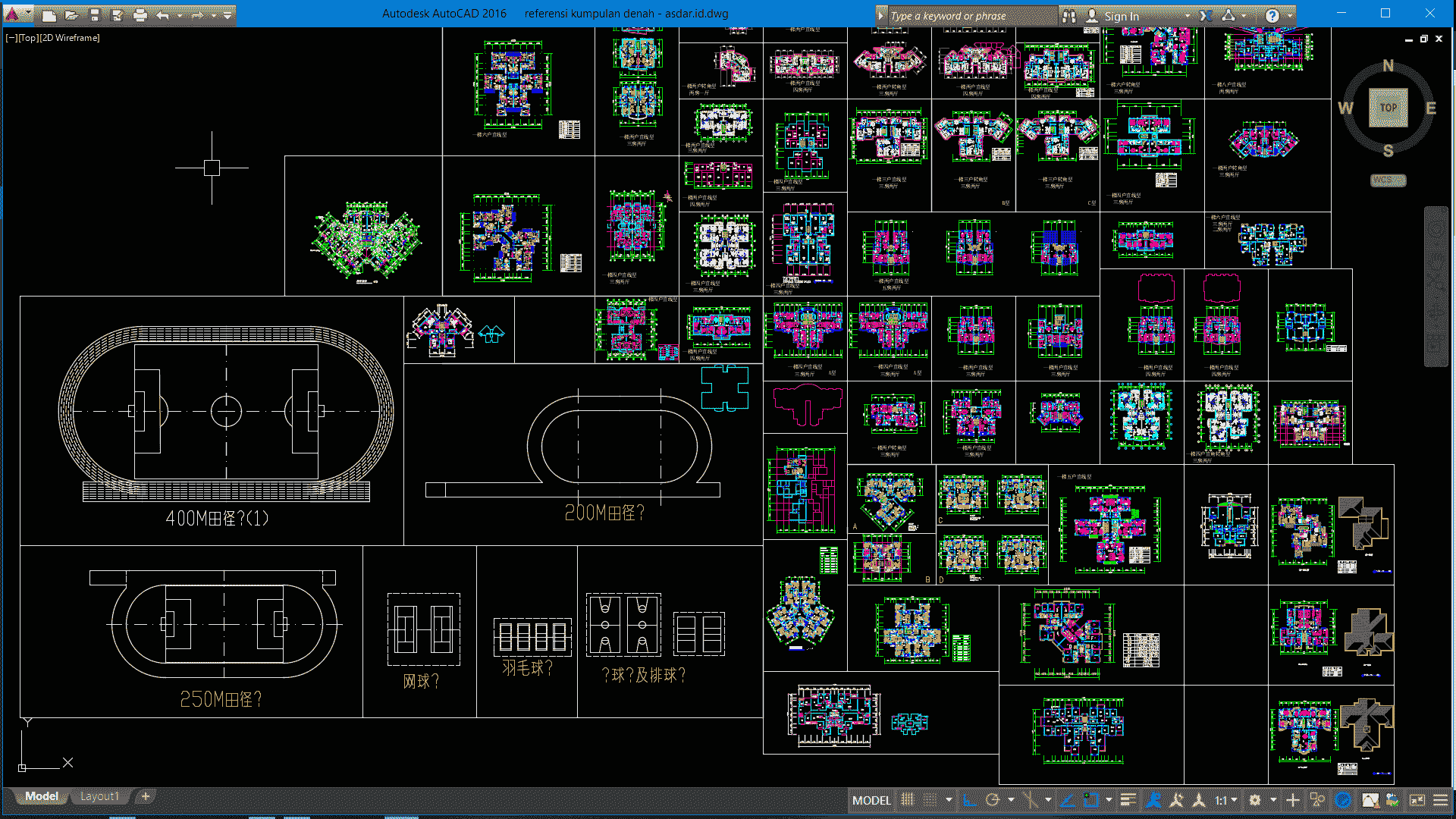This screenshot has width=1456, height=819.
Task: Click the Open file icon
Action: [x=71, y=16]
